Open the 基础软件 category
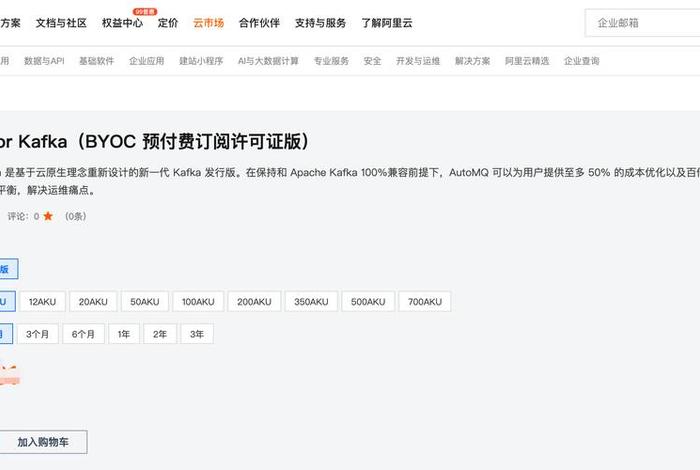Viewport: 700px width, 470px height. coord(96,61)
